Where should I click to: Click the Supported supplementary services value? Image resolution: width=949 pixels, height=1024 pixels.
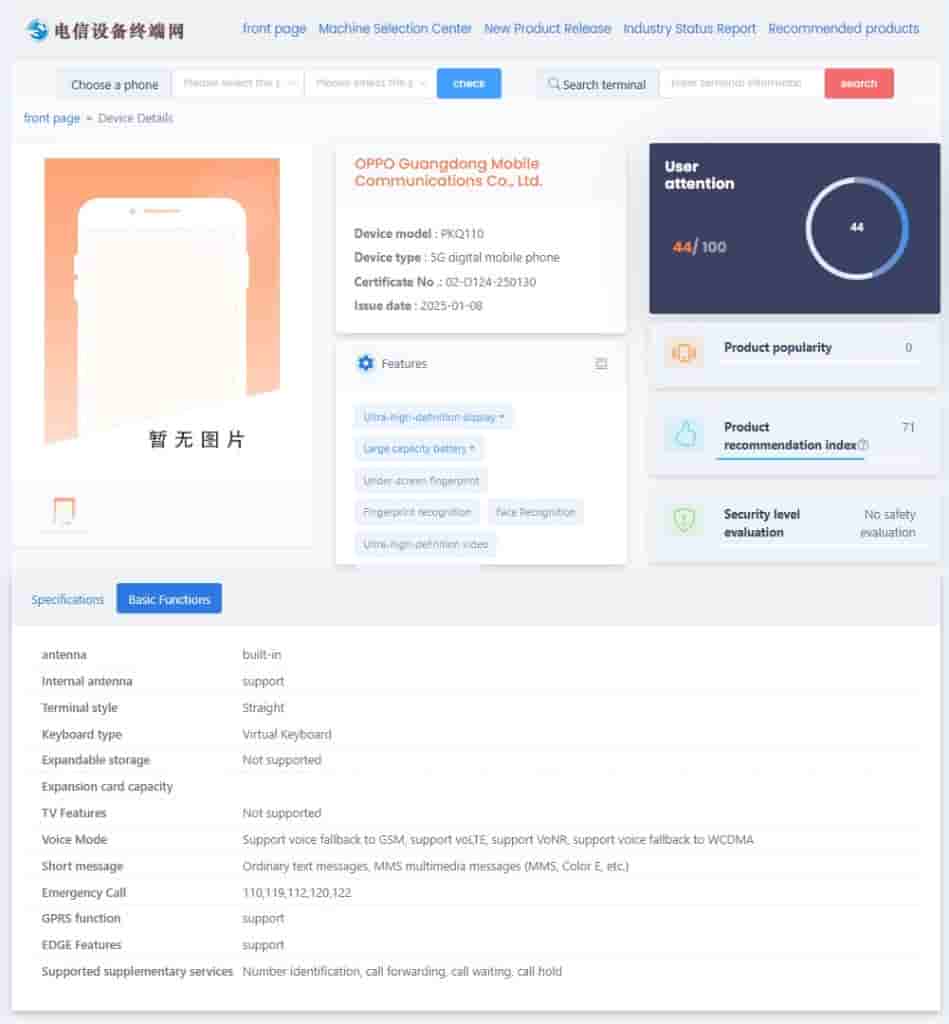[x=402, y=971]
